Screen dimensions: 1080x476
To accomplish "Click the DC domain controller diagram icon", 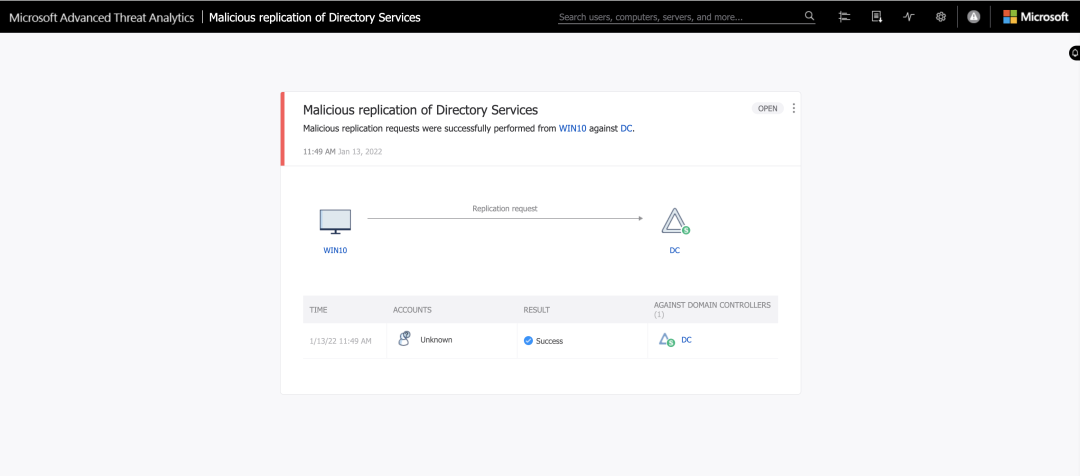I will tap(675, 221).
